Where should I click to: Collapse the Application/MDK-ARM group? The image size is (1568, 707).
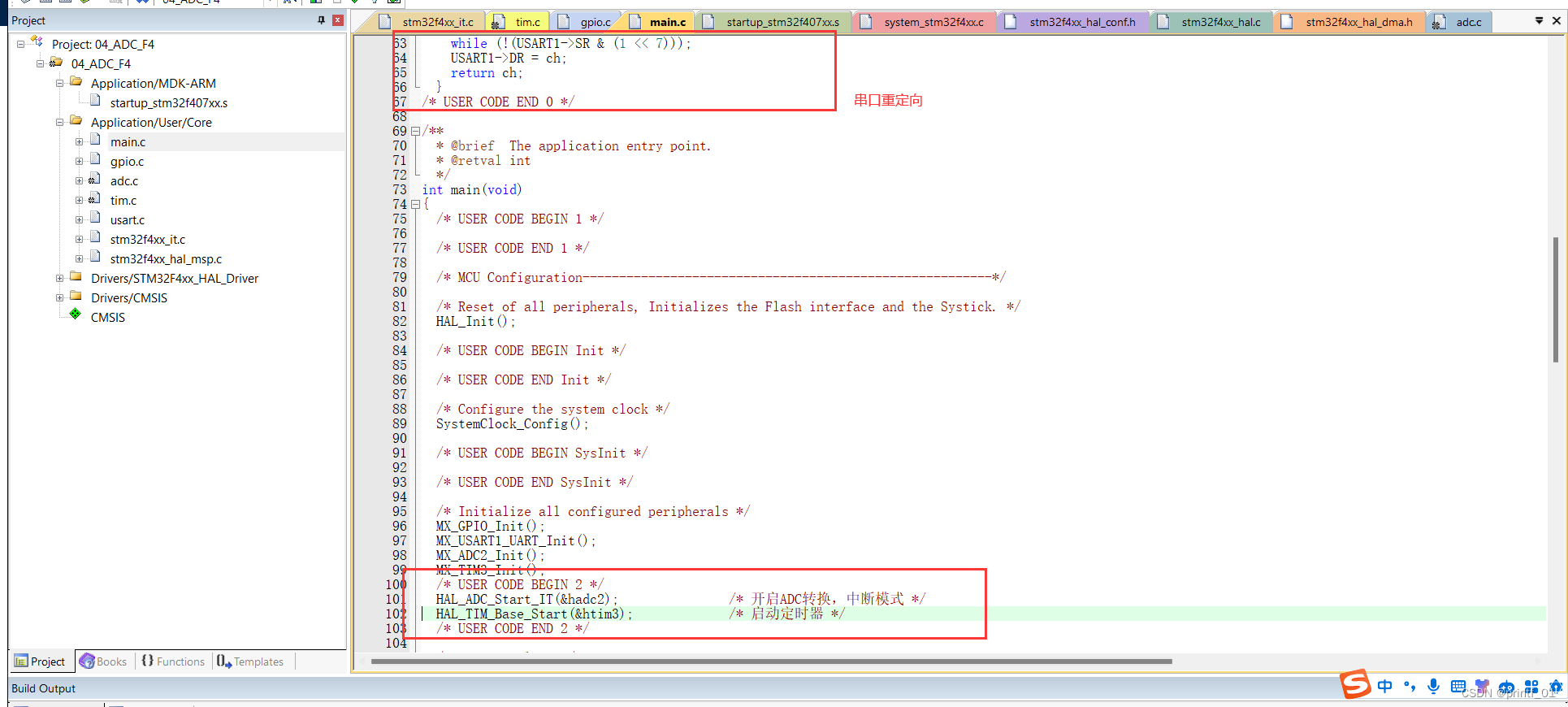(x=59, y=84)
